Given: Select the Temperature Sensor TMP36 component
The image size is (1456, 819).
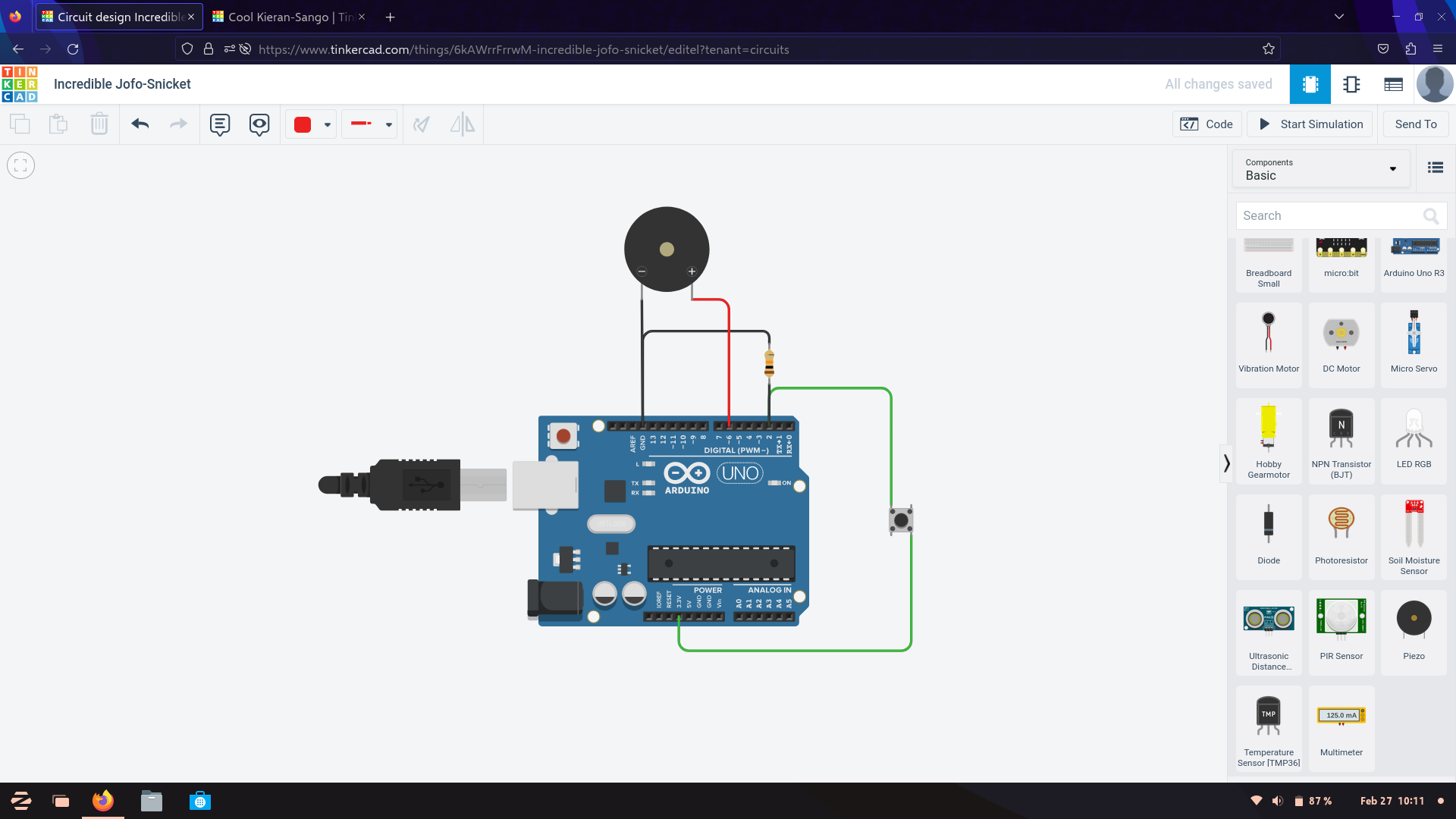Looking at the screenshot, I should pyautogui.click(x=1269, y=730).
